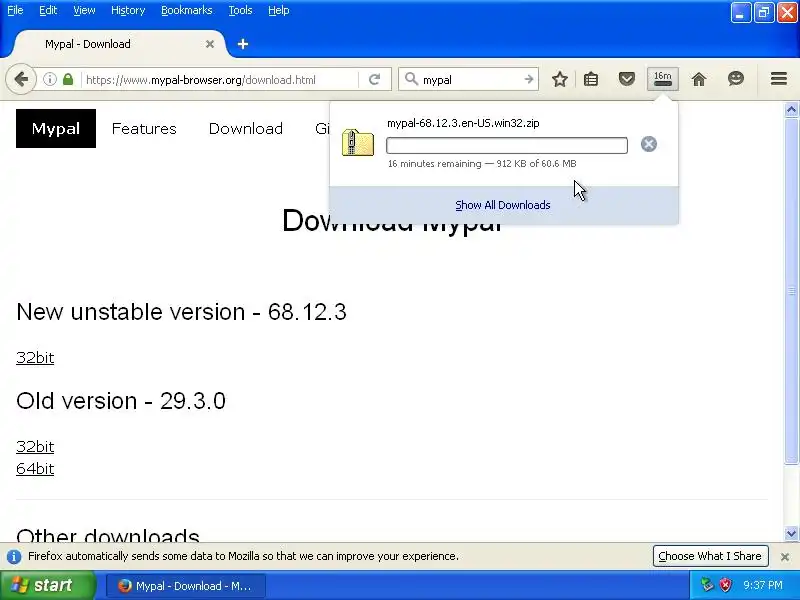Image resolution: width=800 pixels, height=600 pixels.
Task: Open site information with the info icon
Action: 49,79
